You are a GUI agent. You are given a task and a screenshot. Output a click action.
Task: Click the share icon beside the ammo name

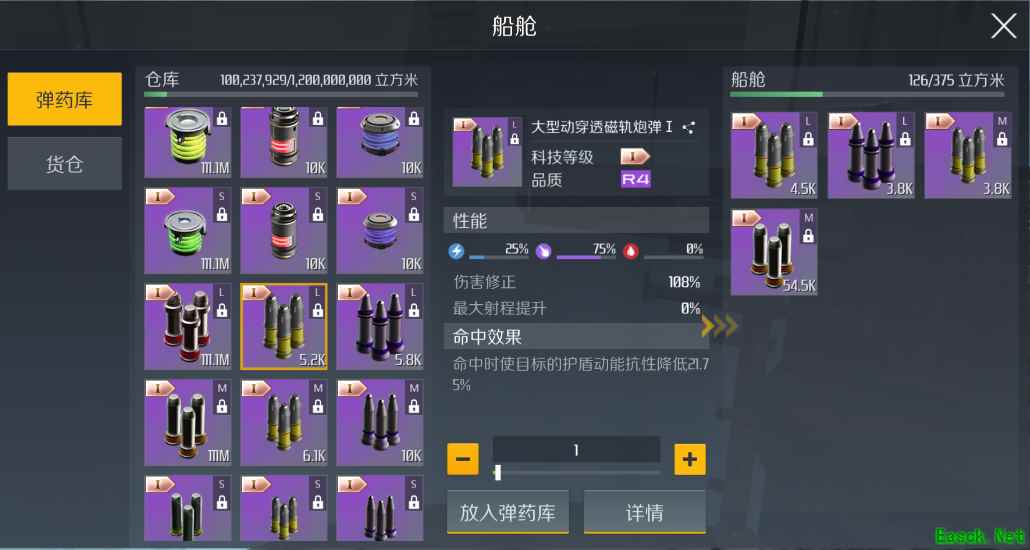pos(688,128)
